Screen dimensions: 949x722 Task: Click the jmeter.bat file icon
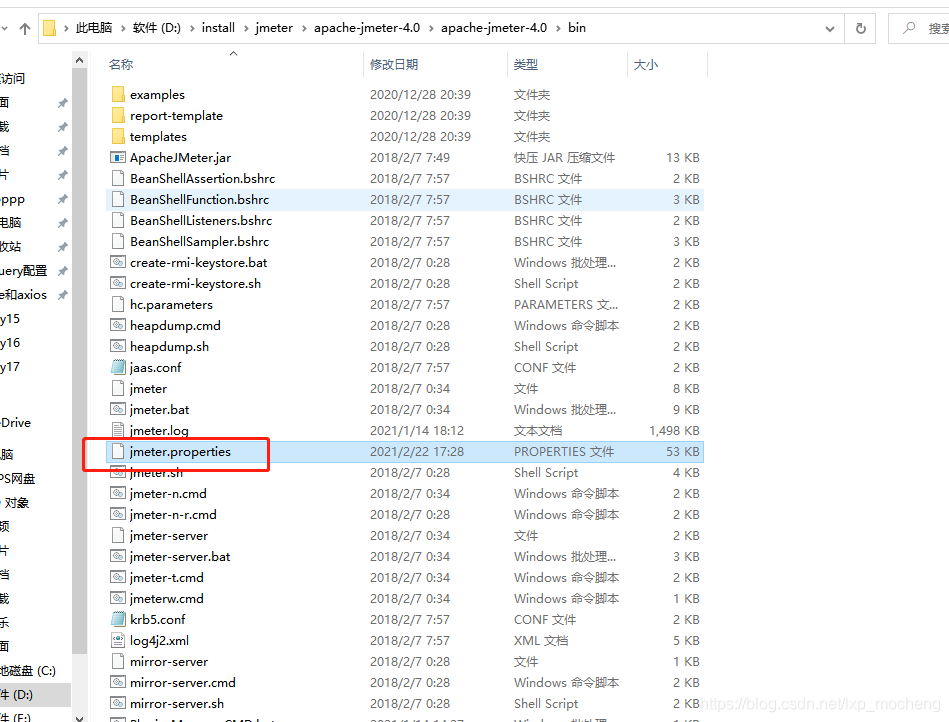click(x=118, y=410)
